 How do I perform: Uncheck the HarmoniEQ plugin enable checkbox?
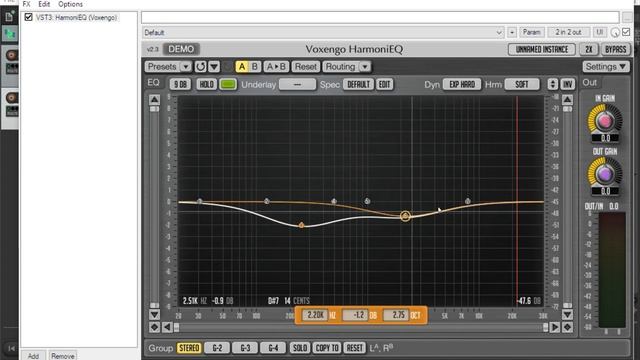(28, 17)
